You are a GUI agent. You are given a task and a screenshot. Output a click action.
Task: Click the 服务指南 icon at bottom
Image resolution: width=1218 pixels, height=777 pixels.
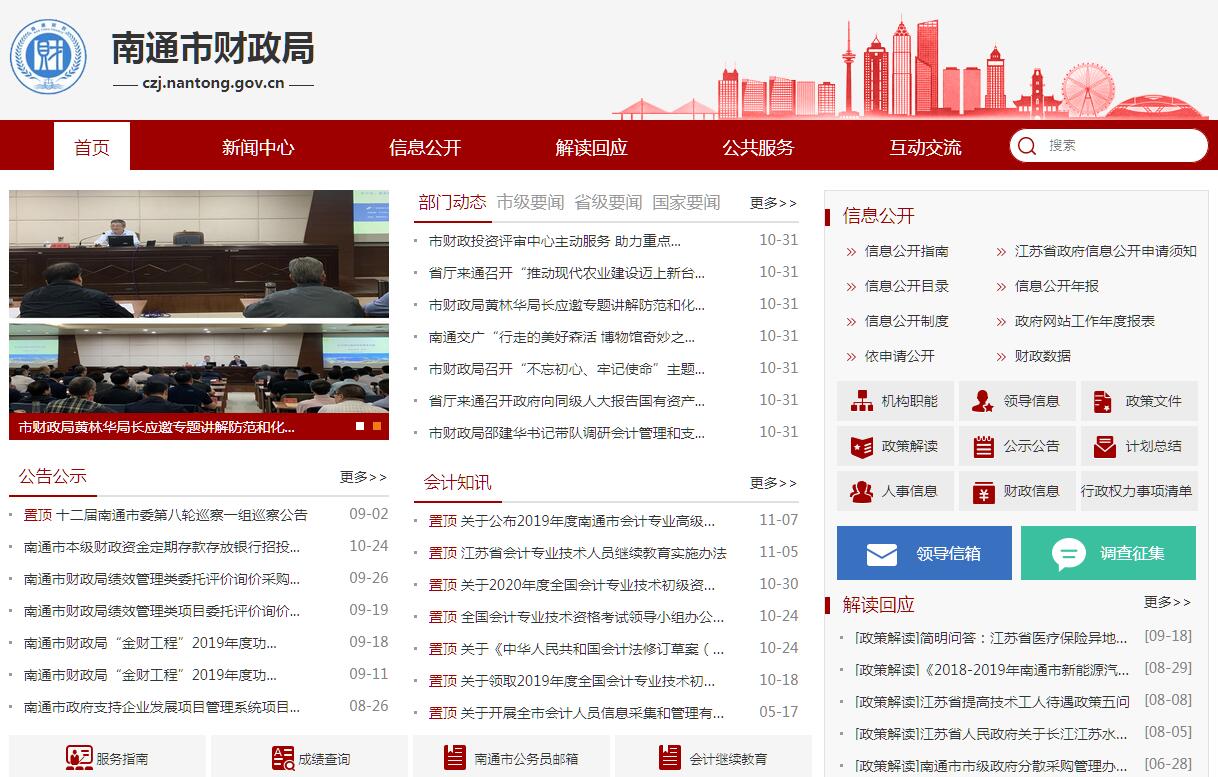click(79, 758)
